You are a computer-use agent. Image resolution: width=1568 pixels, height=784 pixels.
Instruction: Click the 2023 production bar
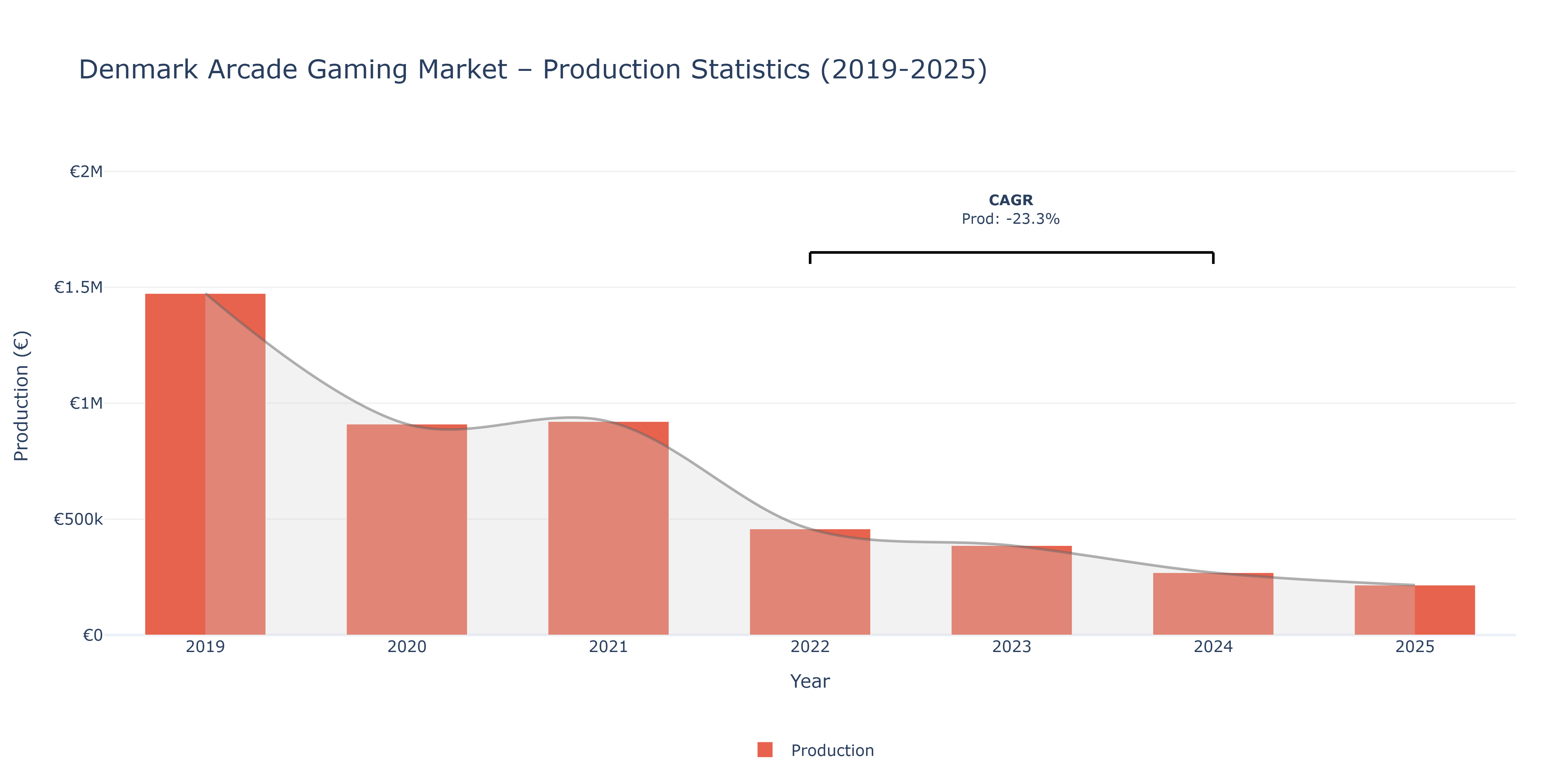1011,590
